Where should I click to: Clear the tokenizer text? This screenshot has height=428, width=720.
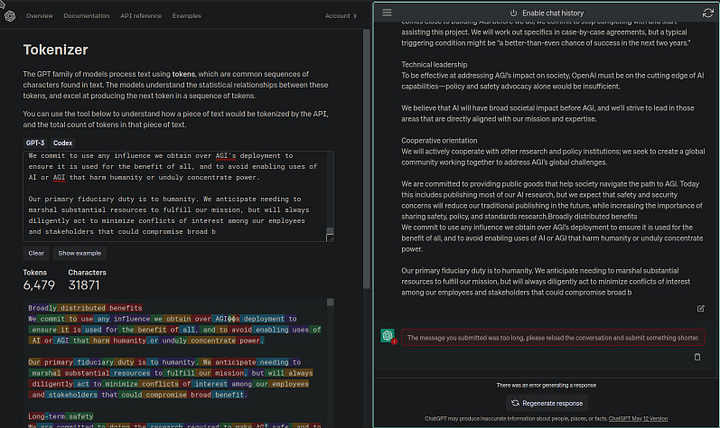coord(36,253)
